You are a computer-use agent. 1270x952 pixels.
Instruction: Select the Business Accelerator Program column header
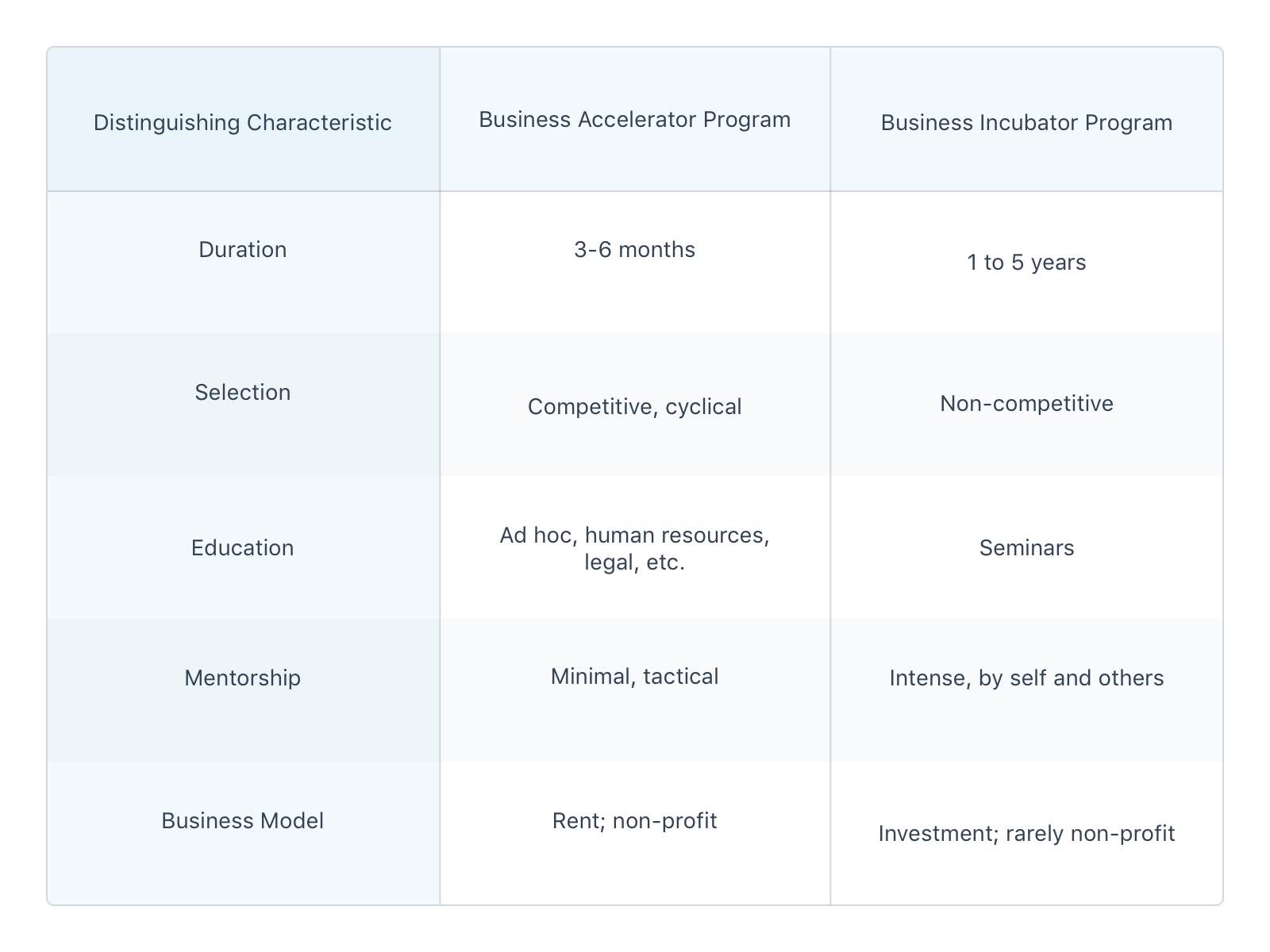click(x=634, y=120)
